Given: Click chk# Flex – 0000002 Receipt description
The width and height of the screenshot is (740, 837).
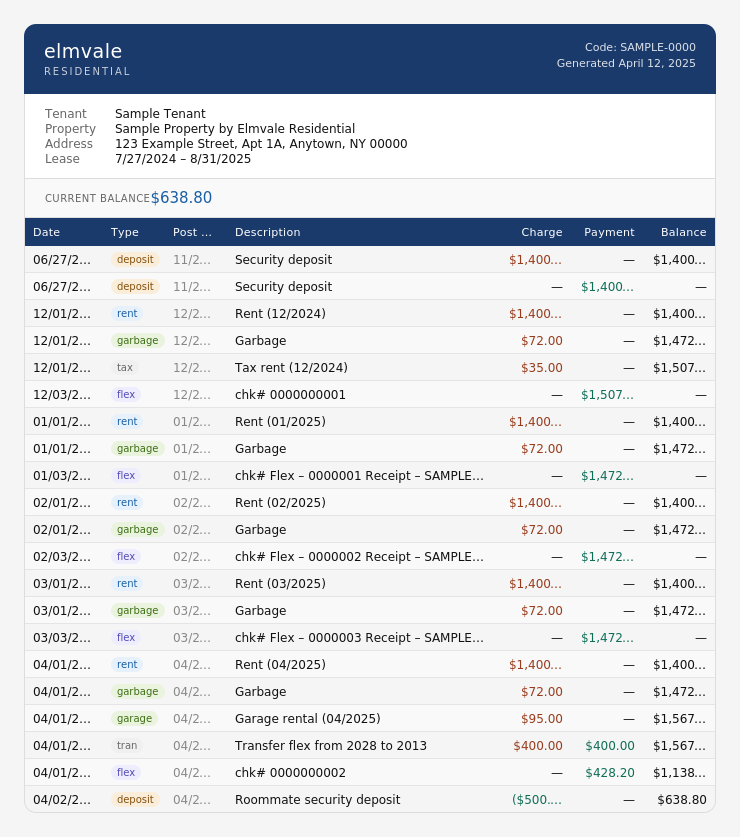Looking at the screenshot, I should point(359,557).
